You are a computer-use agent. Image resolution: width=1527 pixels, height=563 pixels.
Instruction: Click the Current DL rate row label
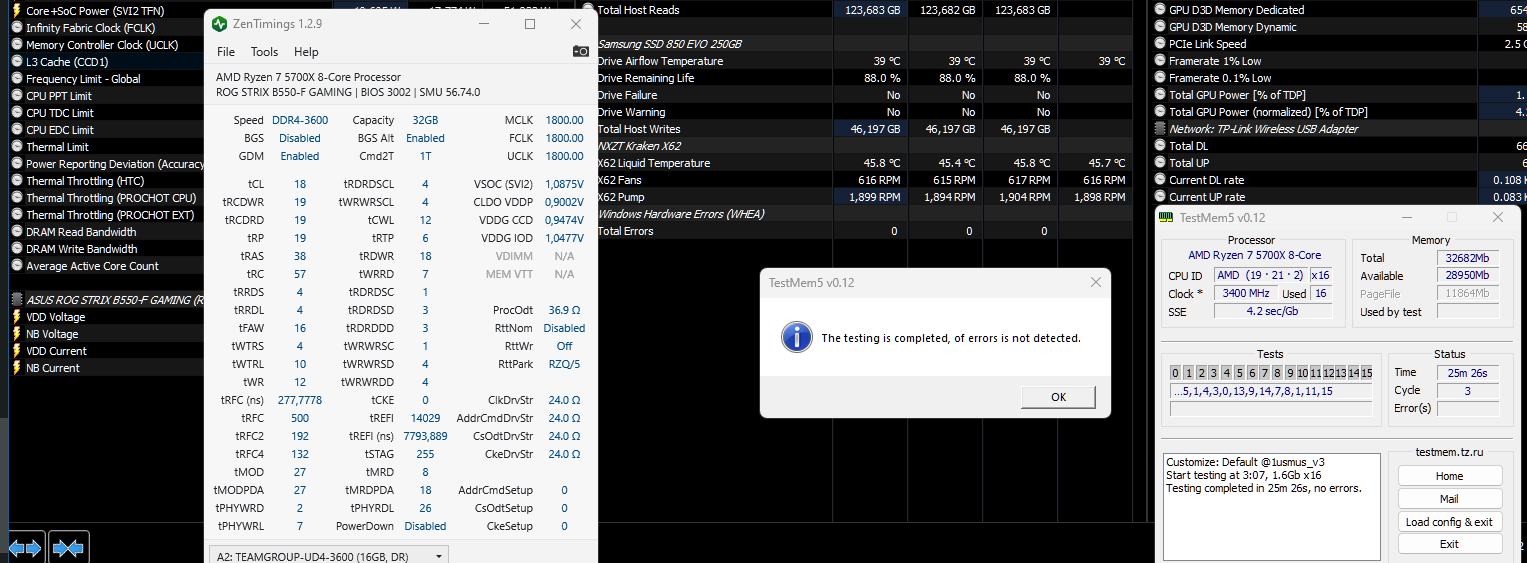[1206, 180]
